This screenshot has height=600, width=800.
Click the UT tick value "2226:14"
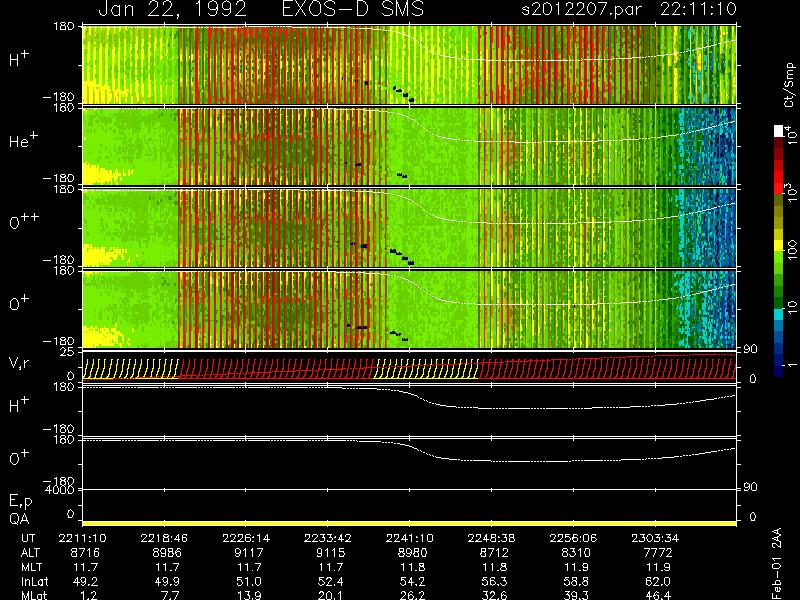[x=246, y=538]
